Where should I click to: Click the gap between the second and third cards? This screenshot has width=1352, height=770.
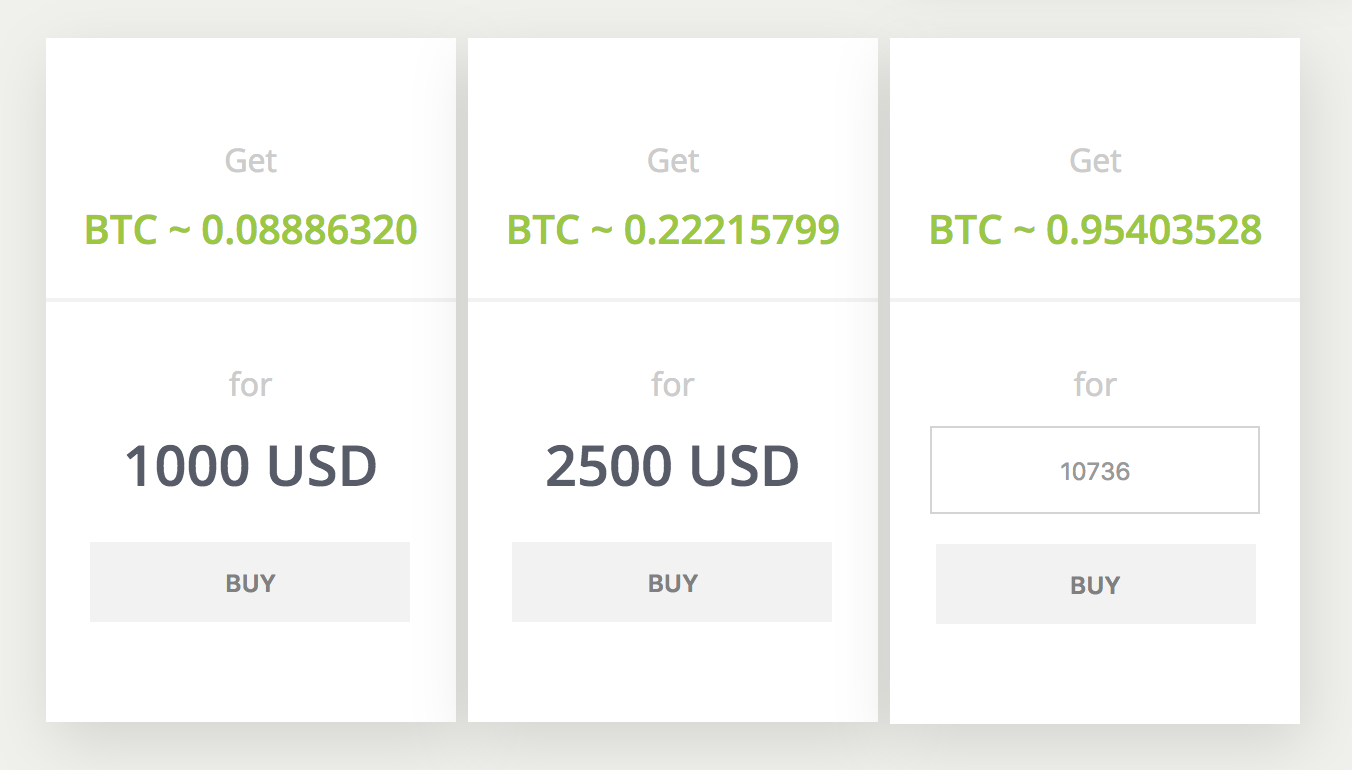(x=884, y=380)
